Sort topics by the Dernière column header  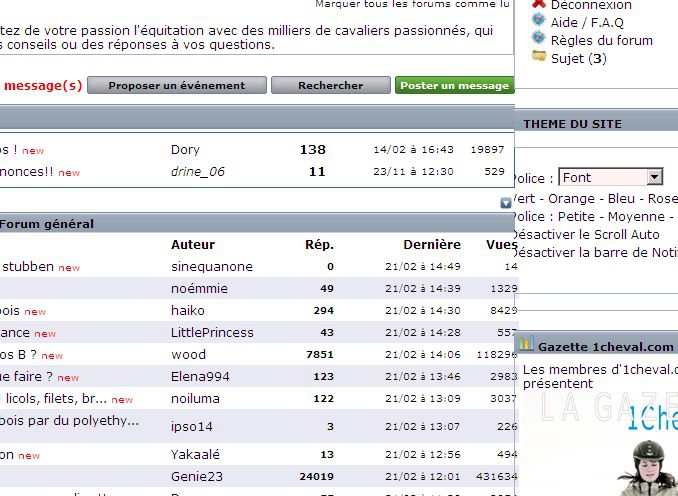[x=432, y=244]
